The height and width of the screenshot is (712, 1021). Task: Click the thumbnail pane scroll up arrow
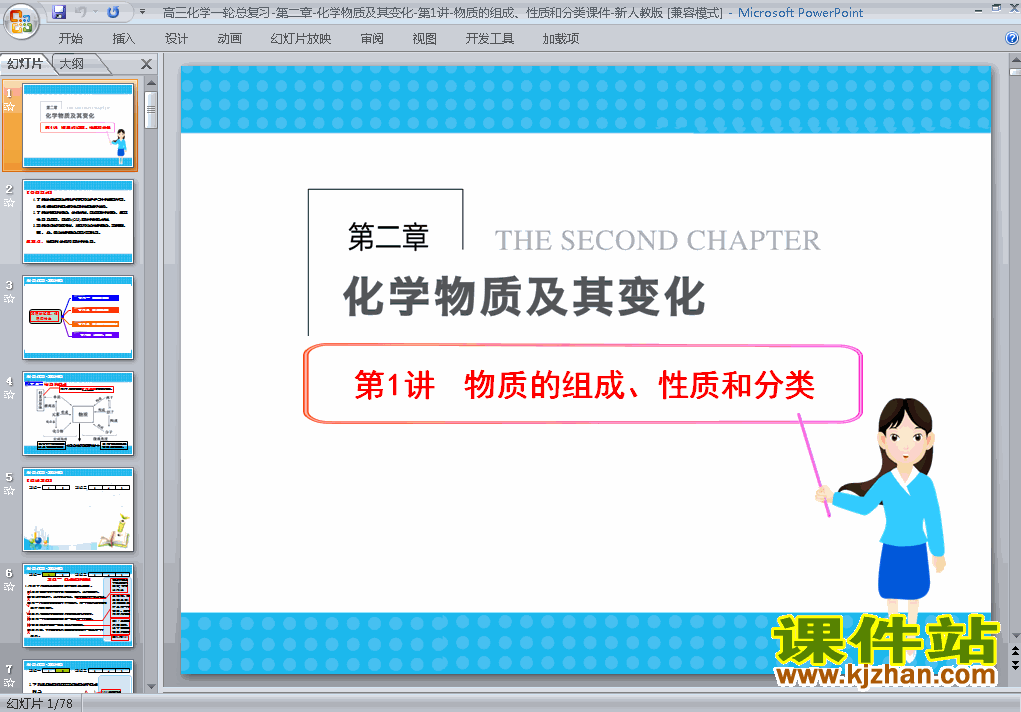point(151,83)
